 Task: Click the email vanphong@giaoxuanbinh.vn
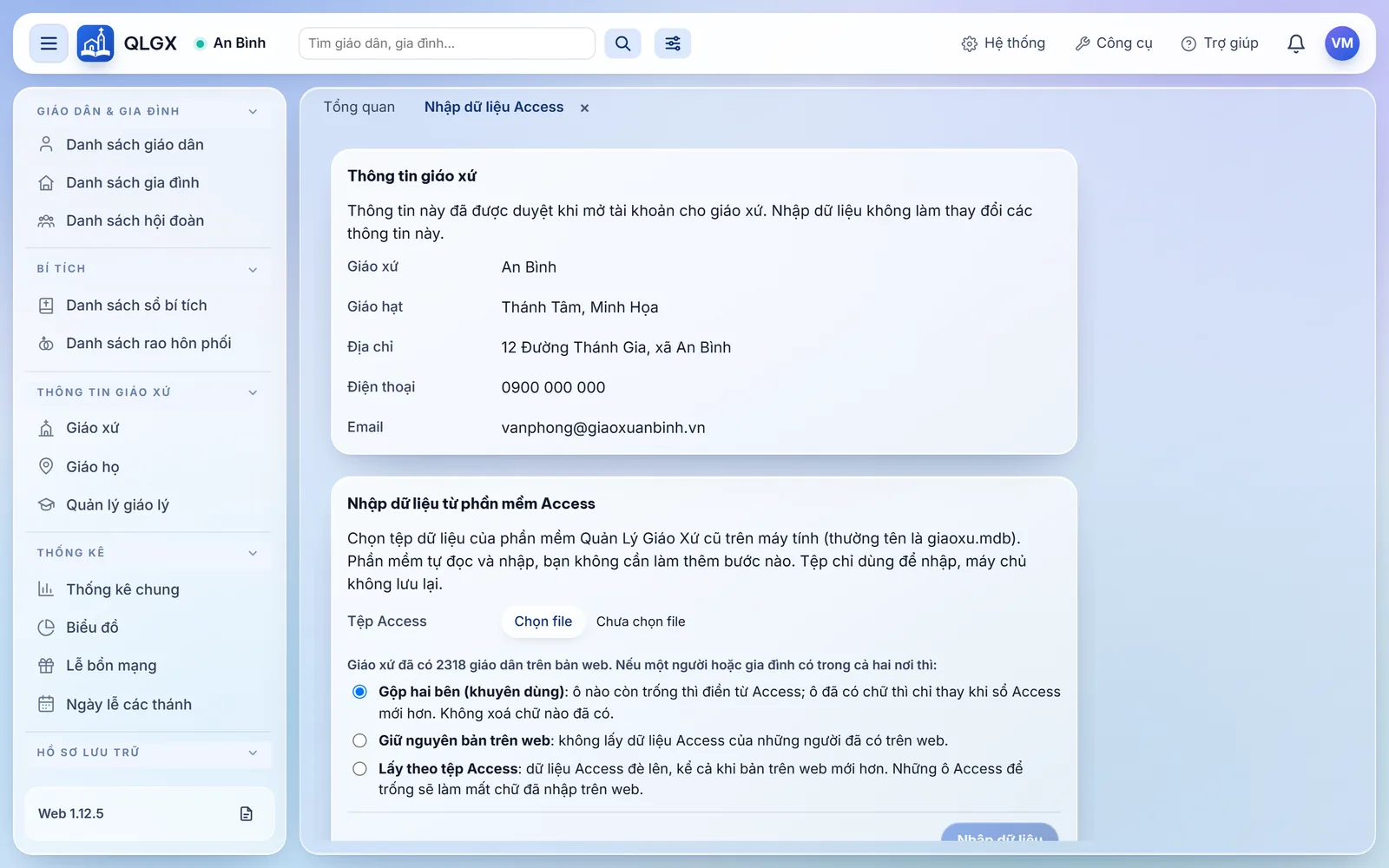point(603,428)
